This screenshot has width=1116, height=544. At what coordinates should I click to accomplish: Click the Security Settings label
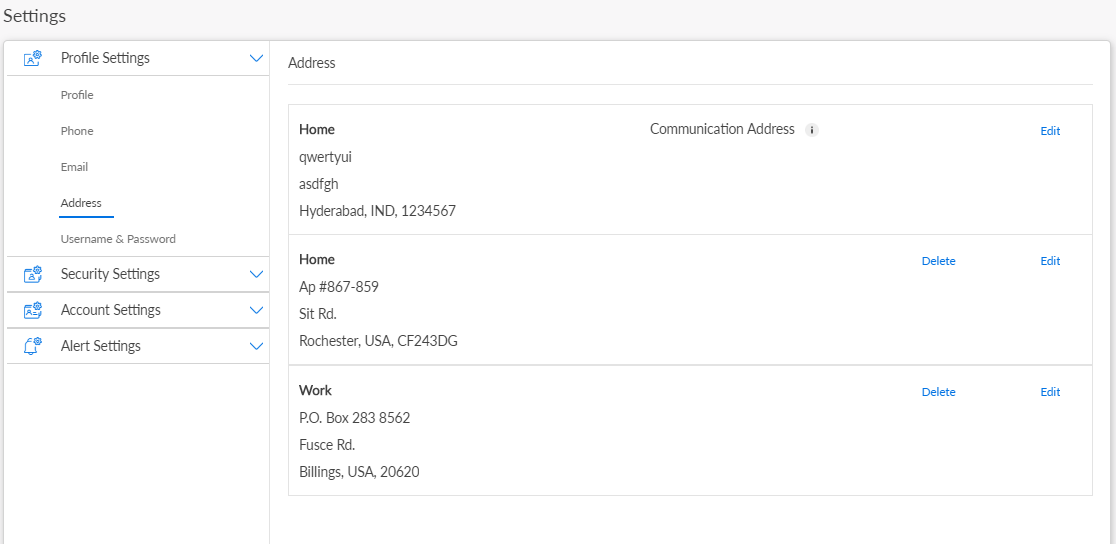(x=110, y=274)
